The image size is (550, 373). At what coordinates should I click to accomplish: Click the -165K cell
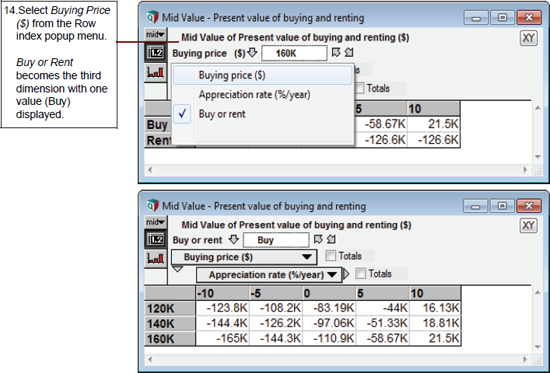(222, 339)
